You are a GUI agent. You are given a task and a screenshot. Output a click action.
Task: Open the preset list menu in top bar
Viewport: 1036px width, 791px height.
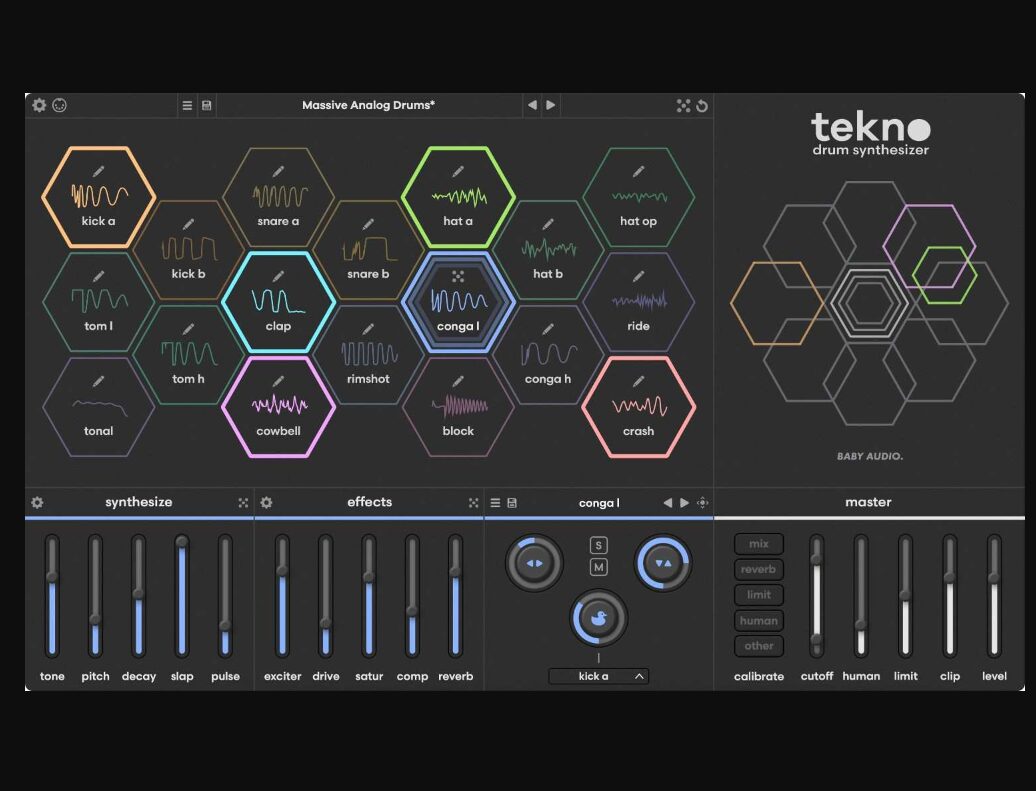[187, 105]
